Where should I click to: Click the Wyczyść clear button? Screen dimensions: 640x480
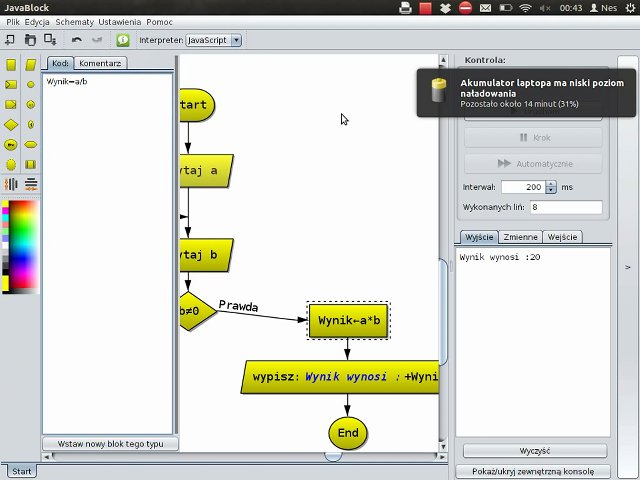pyautogui.click(x=535, y=451)
